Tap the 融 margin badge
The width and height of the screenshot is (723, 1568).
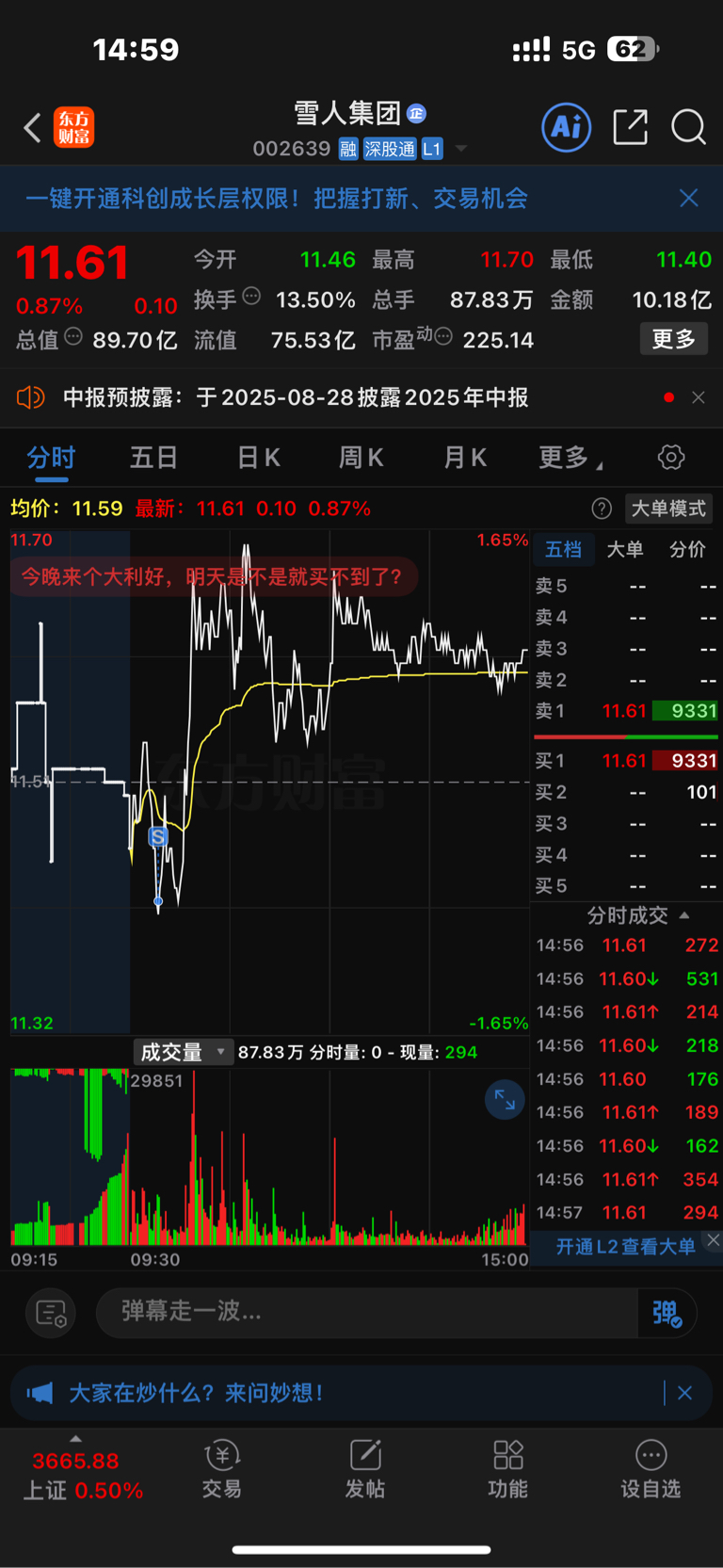click(348, 149)
